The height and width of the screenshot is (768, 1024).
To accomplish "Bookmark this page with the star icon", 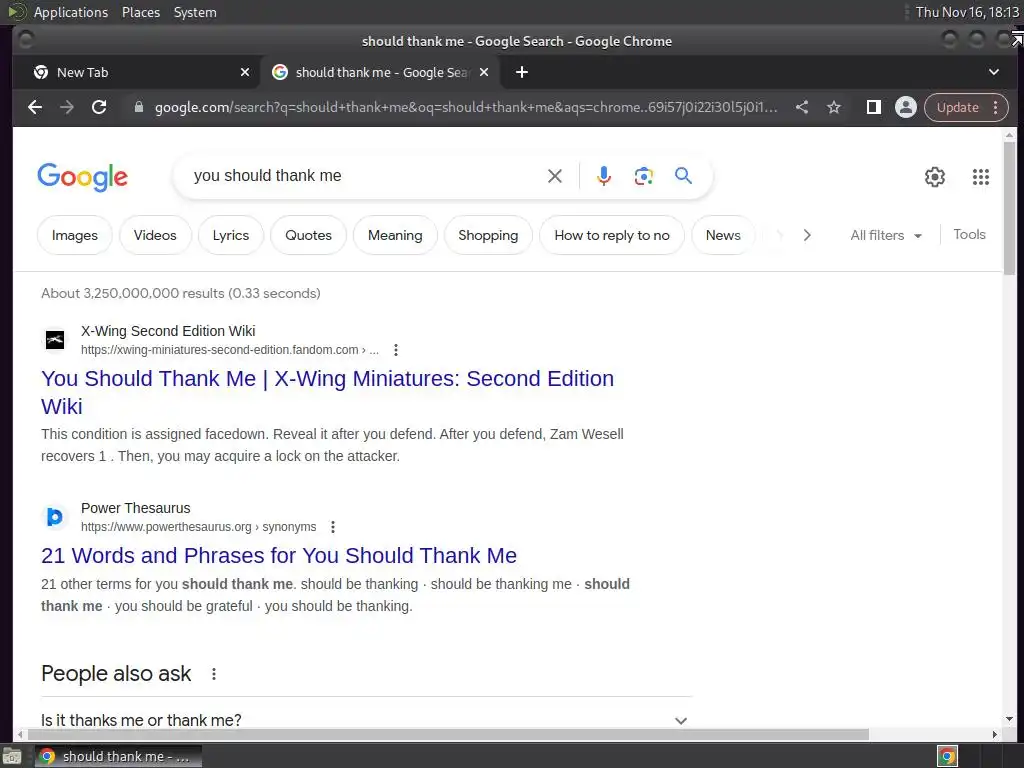I will coord(834,107).
